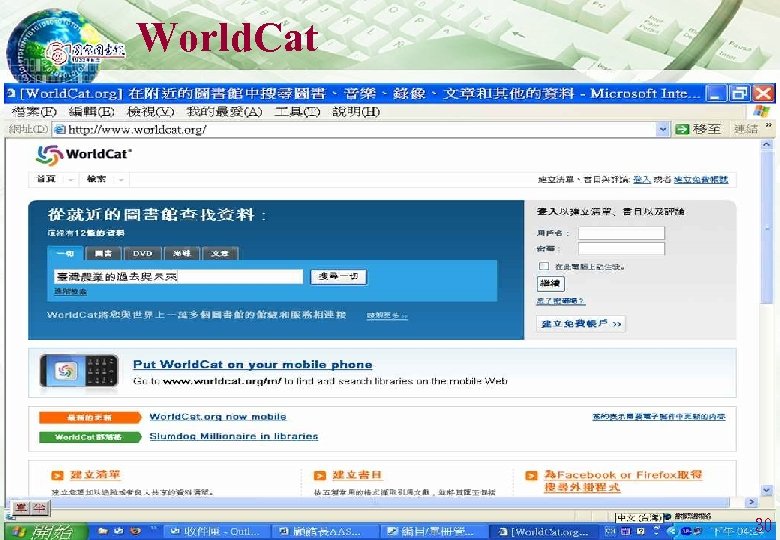Select the DVD search tab
The height and width of the screenshot is (540, 780).
point(142,254)
